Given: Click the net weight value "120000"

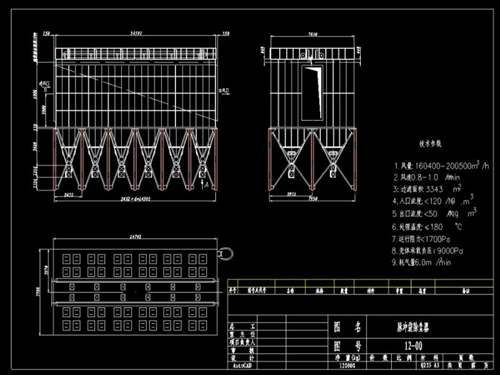Looking at the screenshot, I should tap(347, 365).
